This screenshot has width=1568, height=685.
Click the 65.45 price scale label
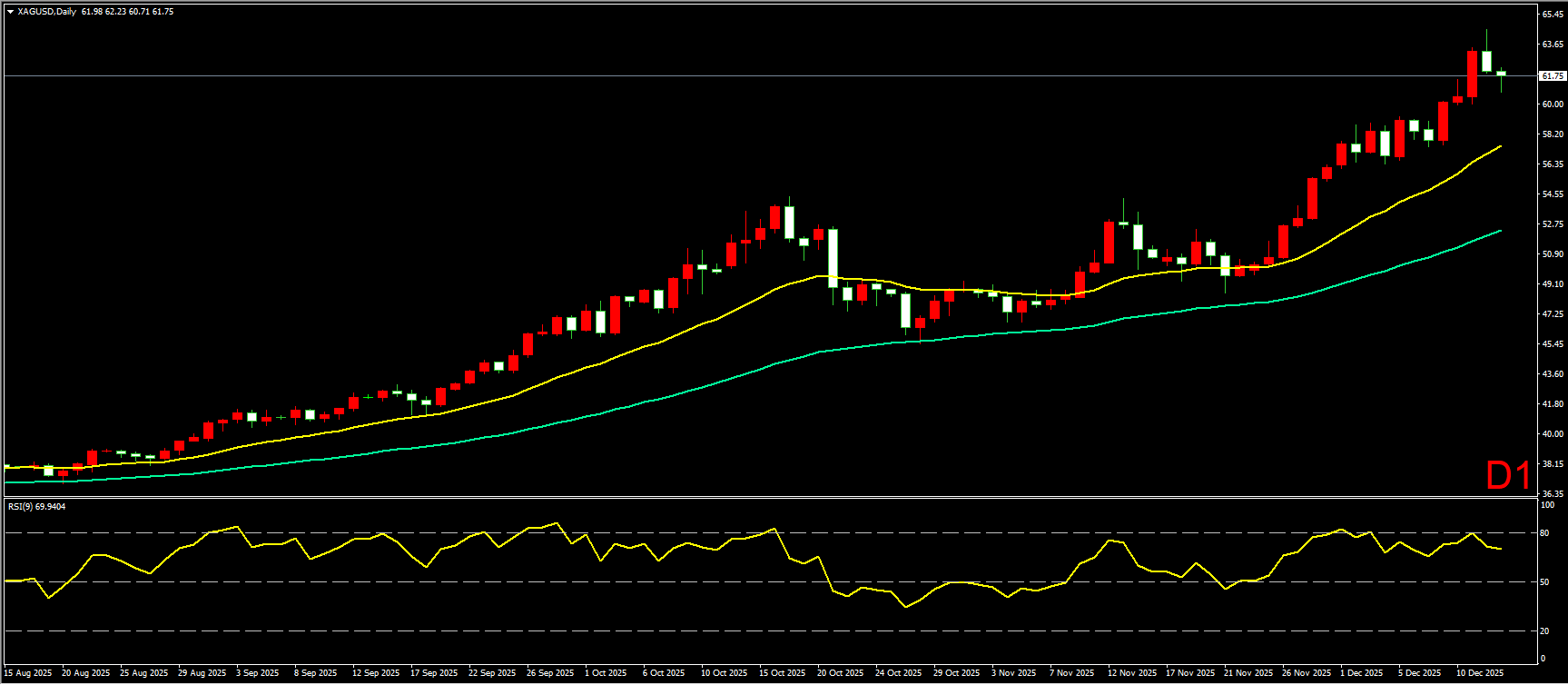click(1552, 15)
